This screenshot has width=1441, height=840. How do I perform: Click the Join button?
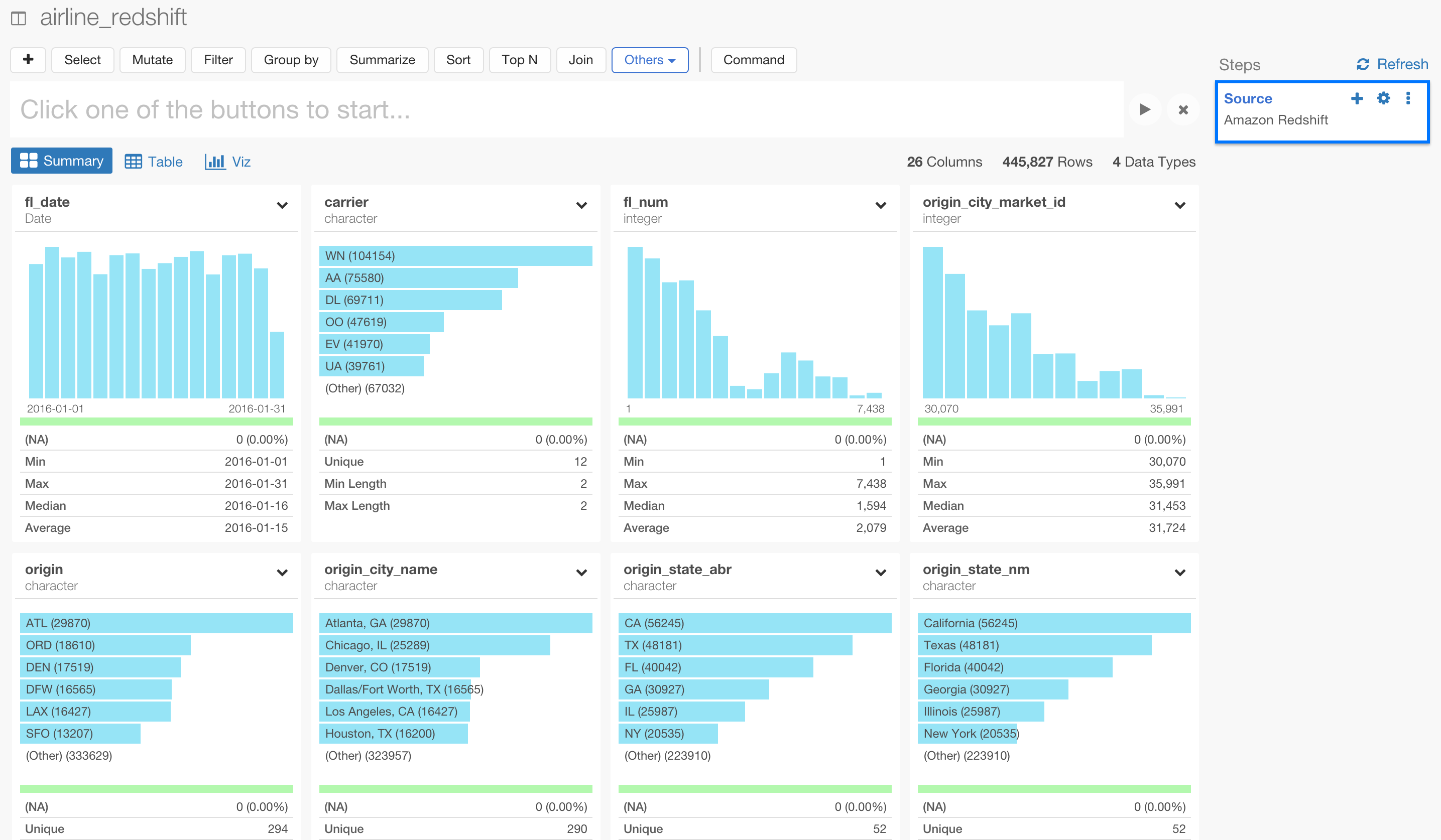[581, 59]
